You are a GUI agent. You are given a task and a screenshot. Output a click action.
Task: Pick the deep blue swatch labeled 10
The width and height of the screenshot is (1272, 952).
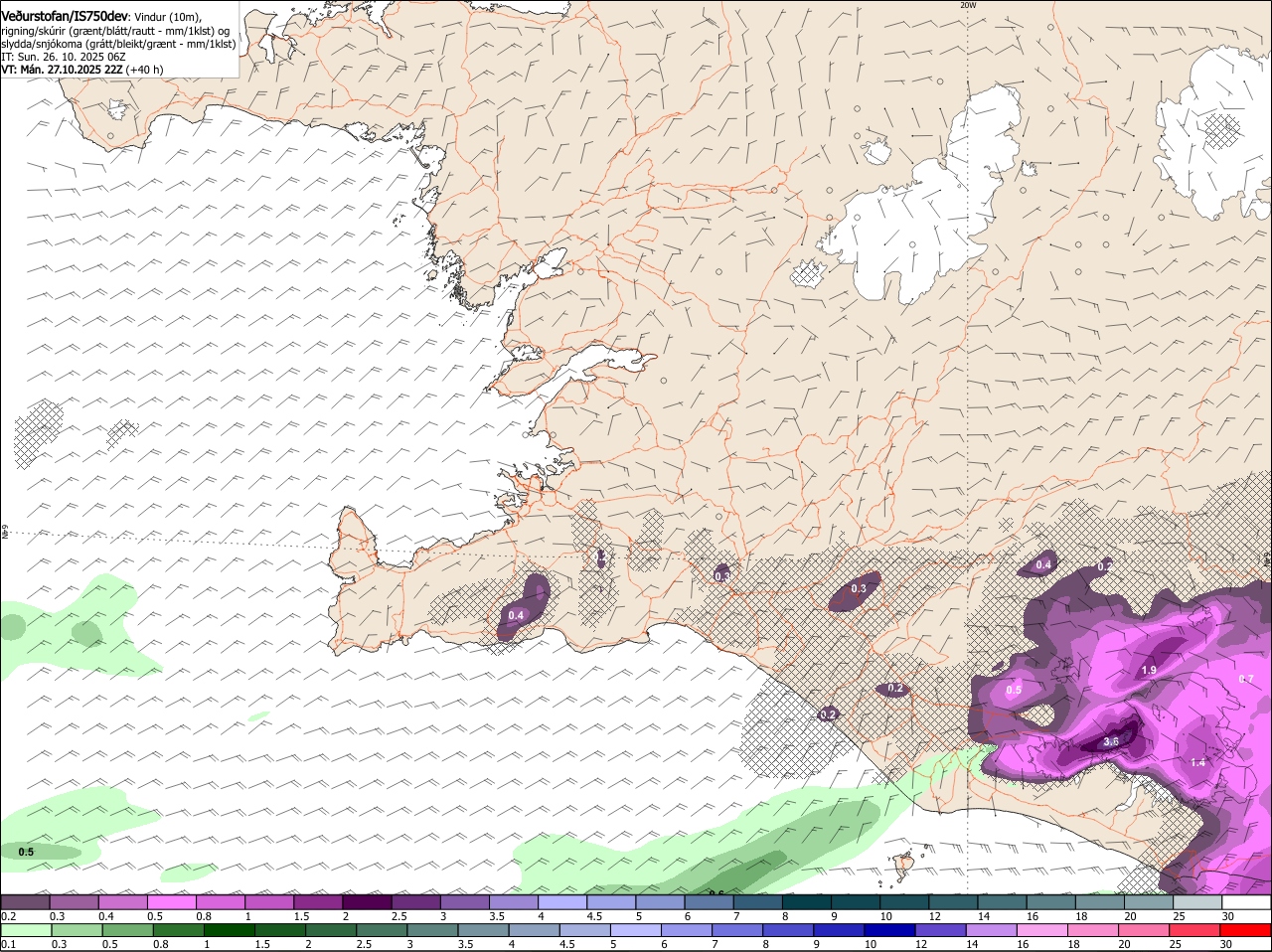click(x=891, y=930)
